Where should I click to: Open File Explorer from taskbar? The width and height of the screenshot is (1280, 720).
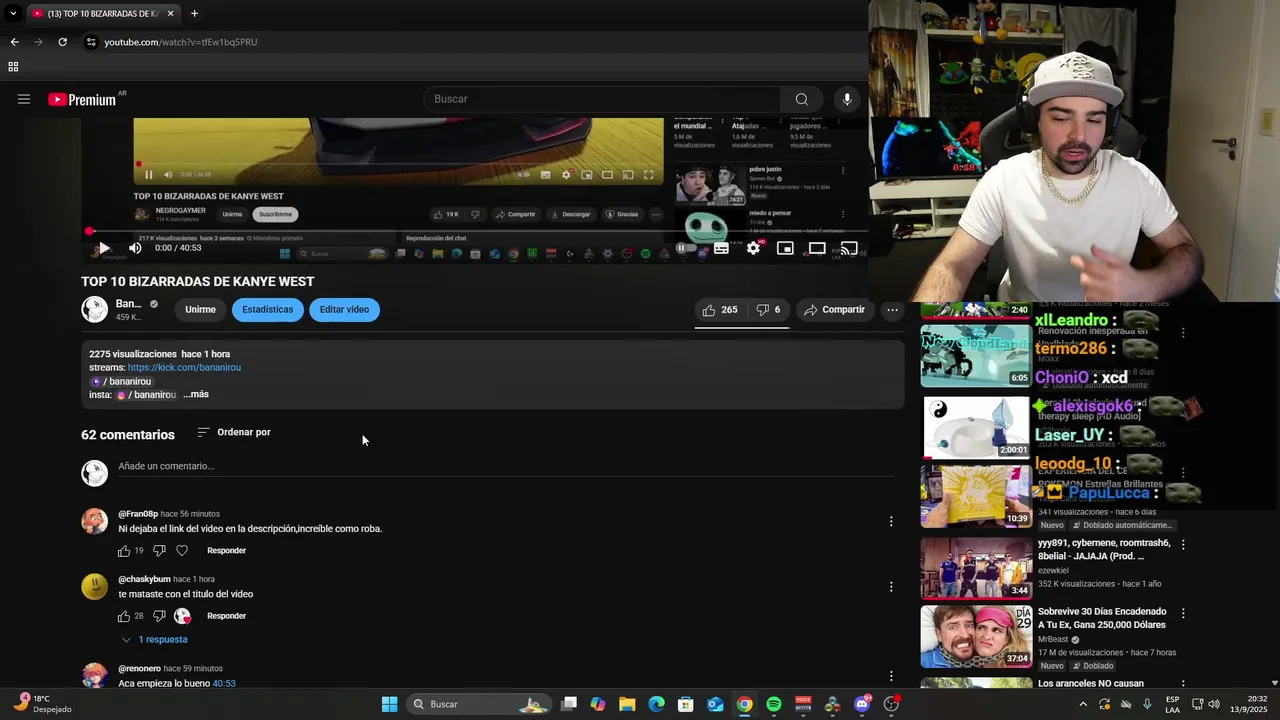627,704
